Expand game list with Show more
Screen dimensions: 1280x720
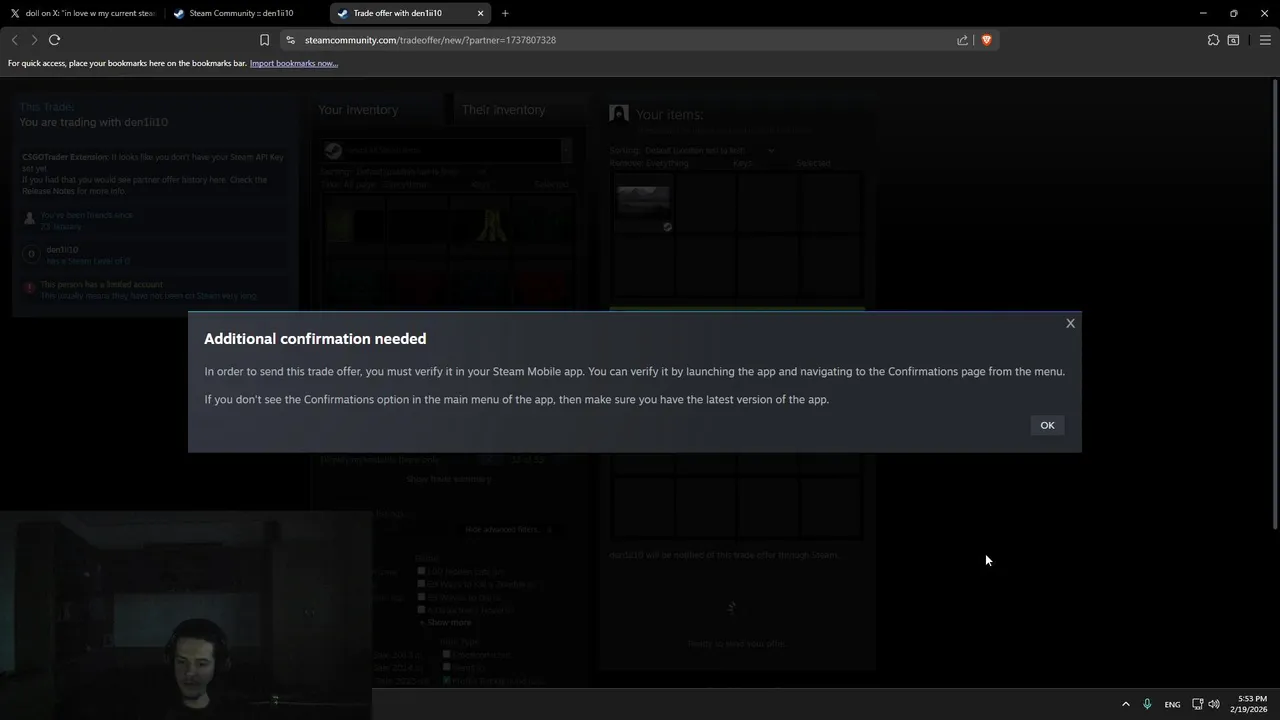click(445, 622)
